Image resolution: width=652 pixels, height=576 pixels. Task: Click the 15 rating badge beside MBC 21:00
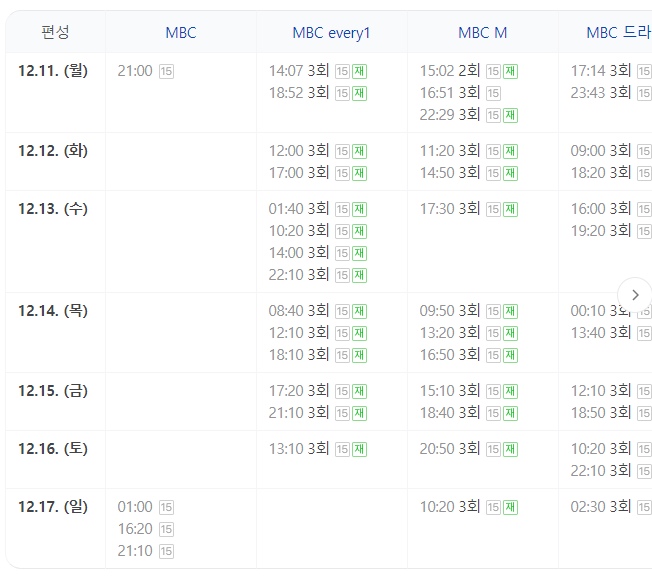coord(166,72)
